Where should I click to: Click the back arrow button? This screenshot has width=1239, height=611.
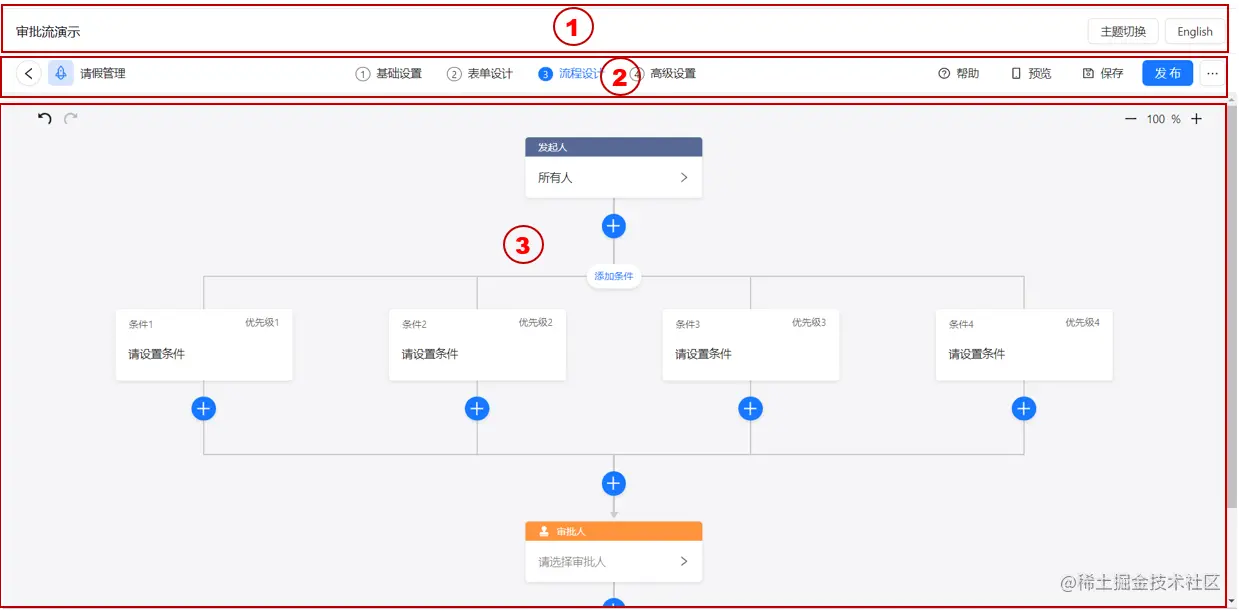tap(29, 74)
